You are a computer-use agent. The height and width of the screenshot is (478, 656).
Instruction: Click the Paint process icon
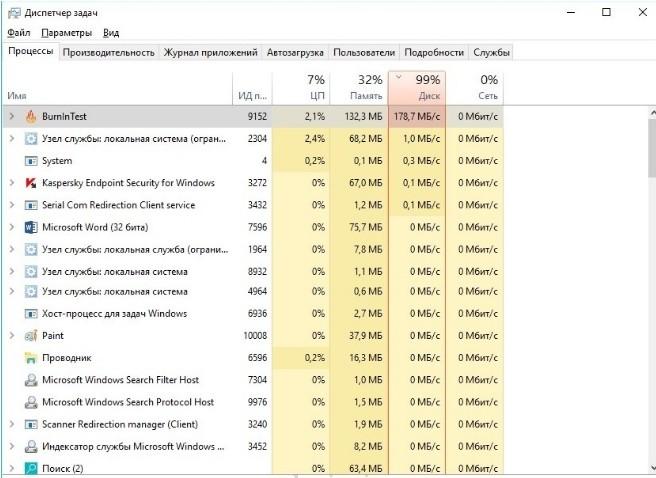pyautogui.click(x=31, y=335)
